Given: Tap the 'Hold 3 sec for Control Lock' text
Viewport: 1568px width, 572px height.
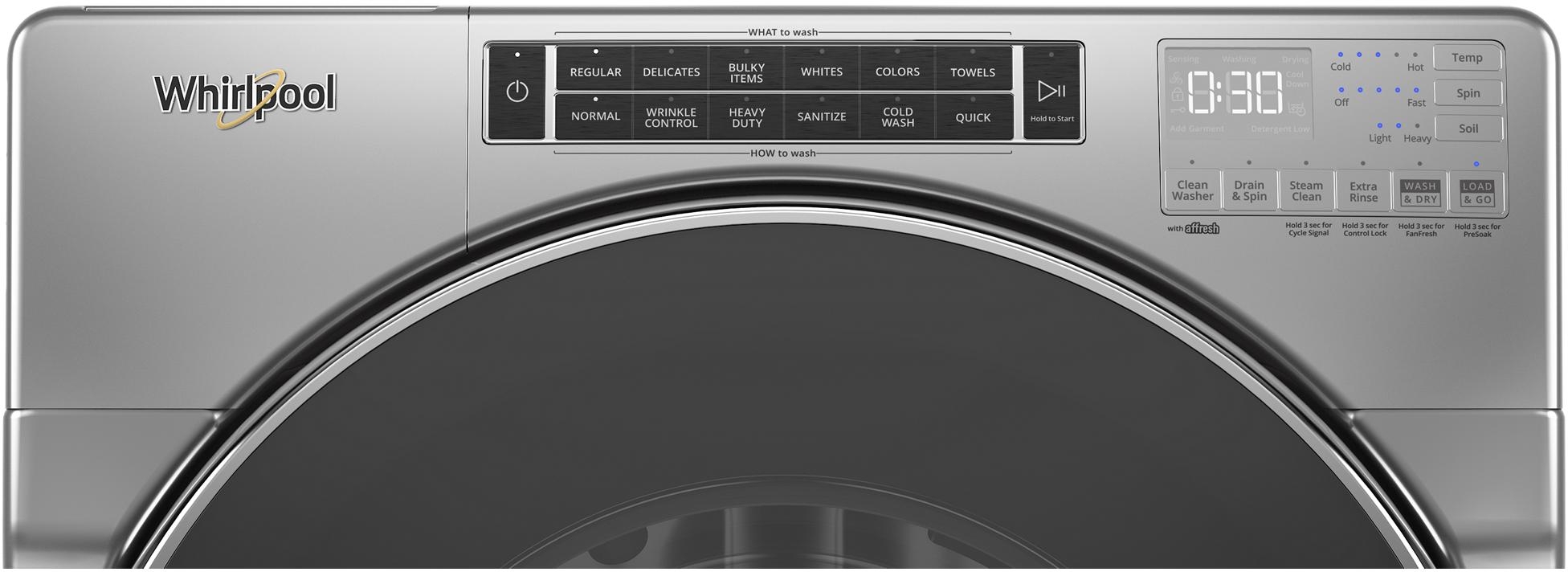Looking at the screenshot, I should [x=1365, y=229].
